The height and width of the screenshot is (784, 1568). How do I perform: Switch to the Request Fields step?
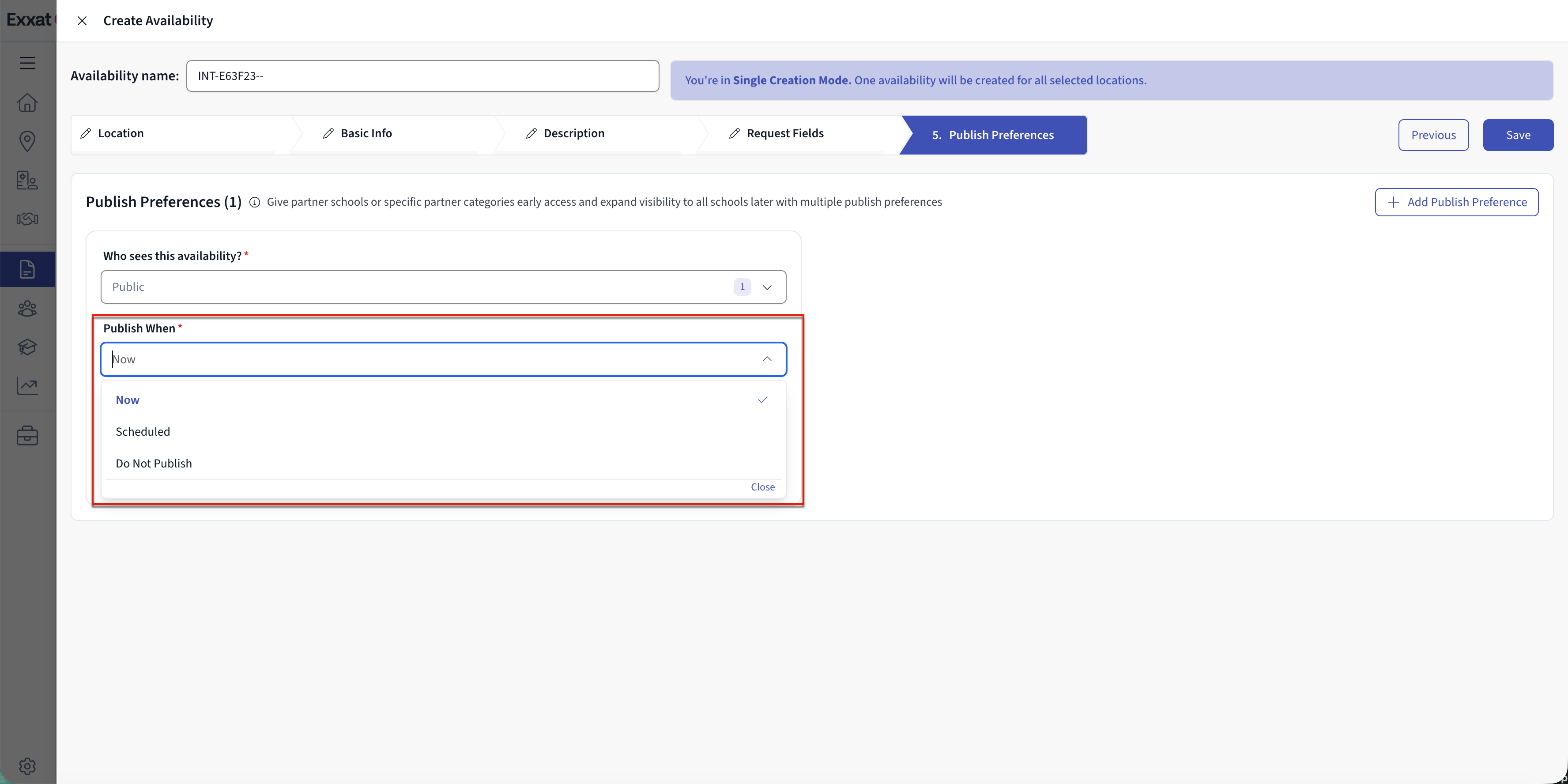pyautogui.click(x=784, y=133)
